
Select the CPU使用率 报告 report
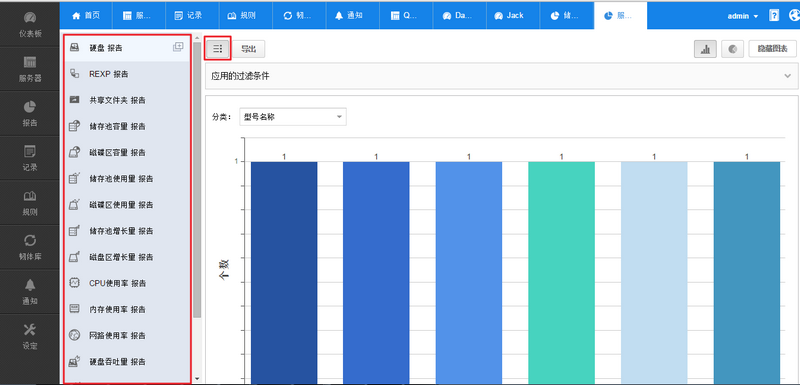point(127,284)
